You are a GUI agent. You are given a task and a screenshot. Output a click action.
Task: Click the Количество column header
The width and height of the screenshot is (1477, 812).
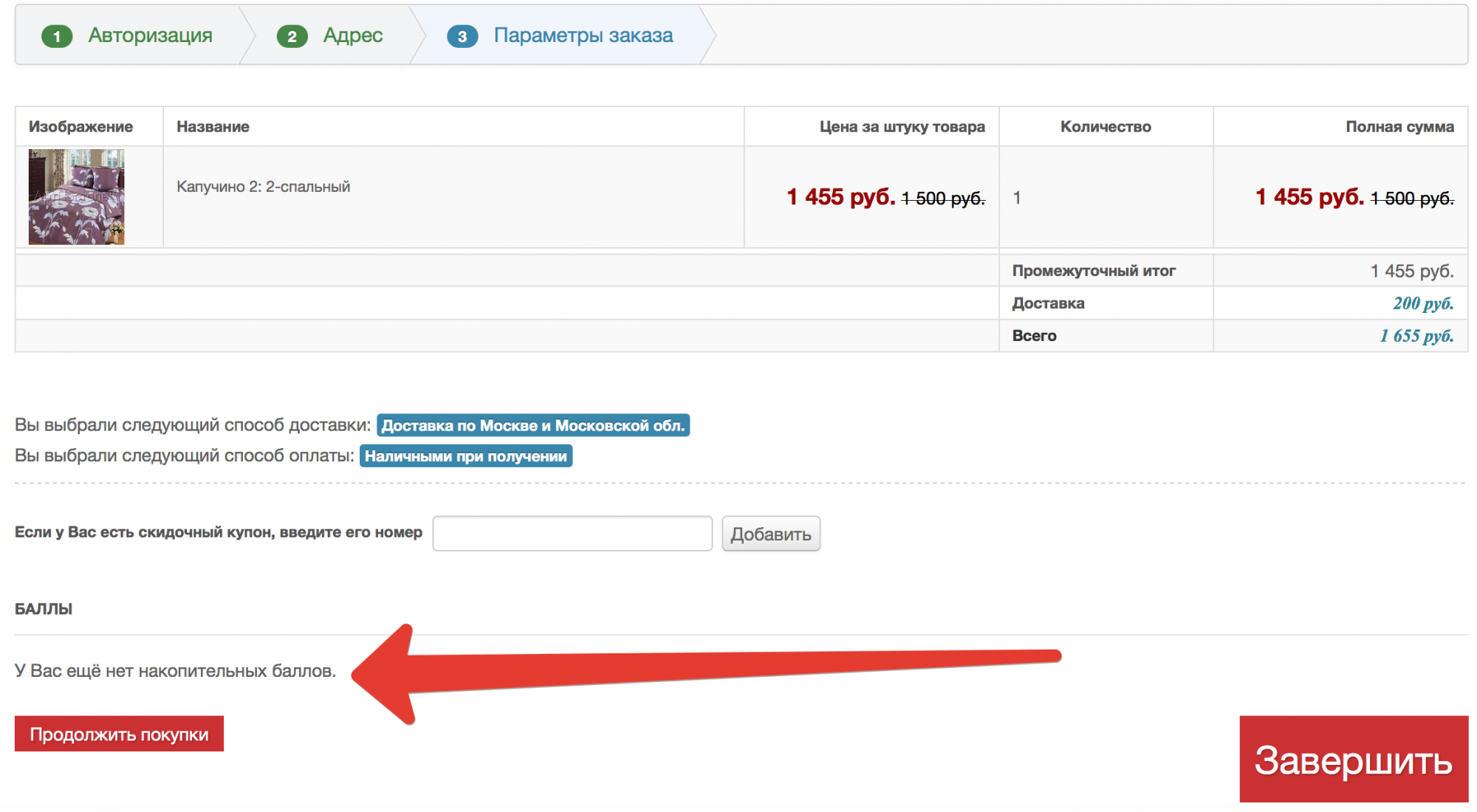point(1105,126)
